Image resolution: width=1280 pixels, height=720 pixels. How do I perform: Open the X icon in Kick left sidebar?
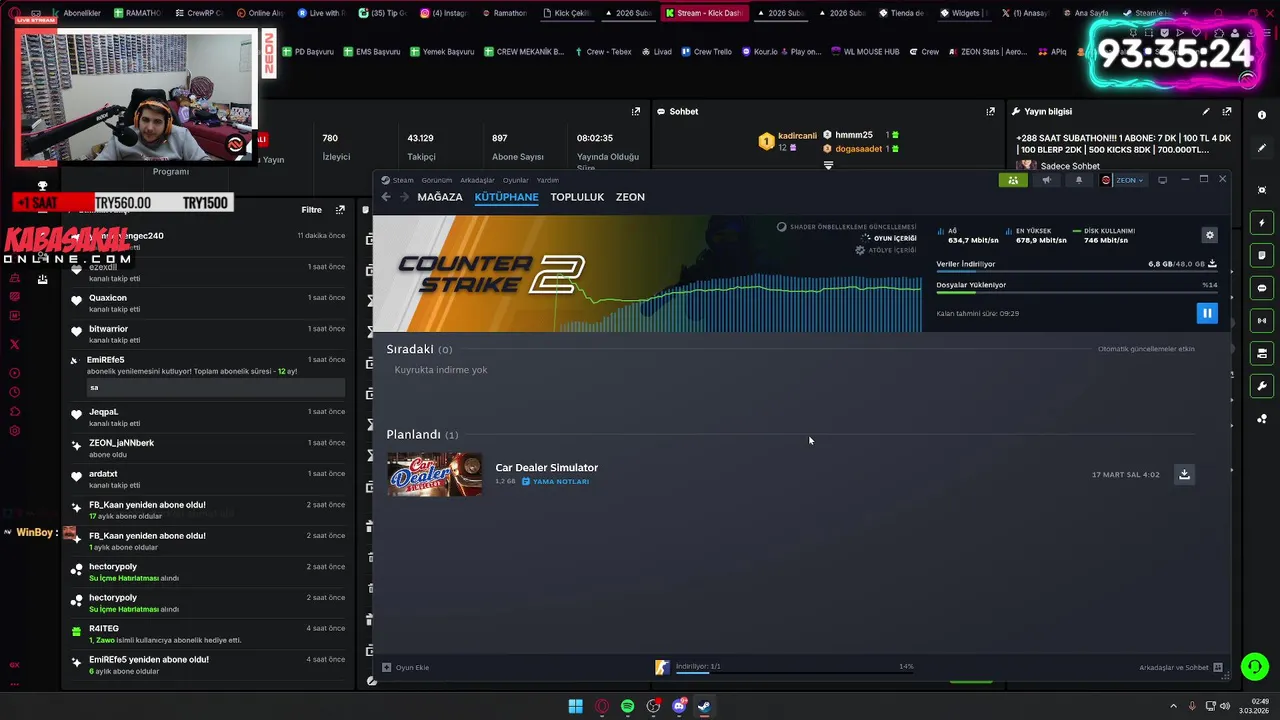[14, 344]
